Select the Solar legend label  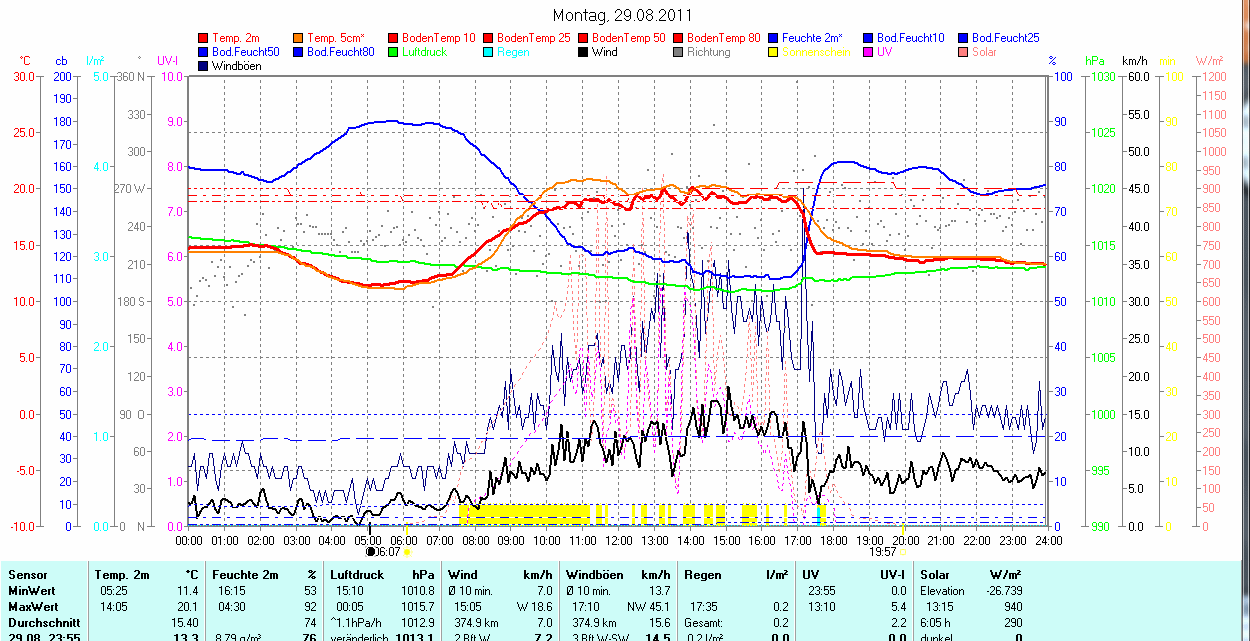tap(984, 52)
